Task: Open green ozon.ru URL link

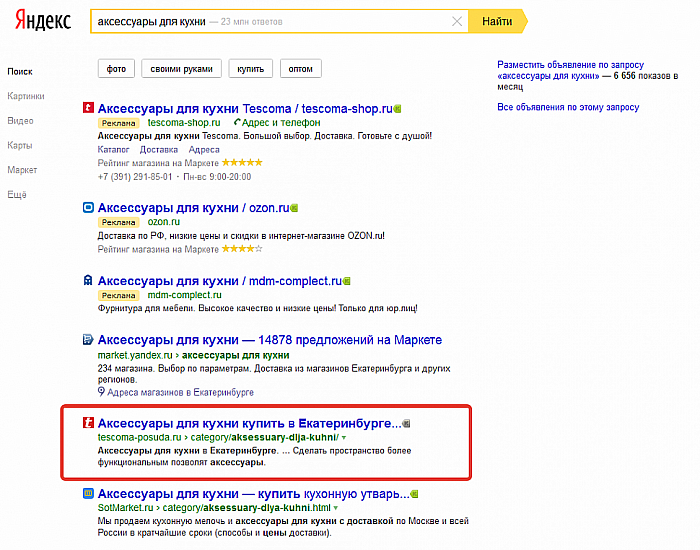Action: click(164, 221)
